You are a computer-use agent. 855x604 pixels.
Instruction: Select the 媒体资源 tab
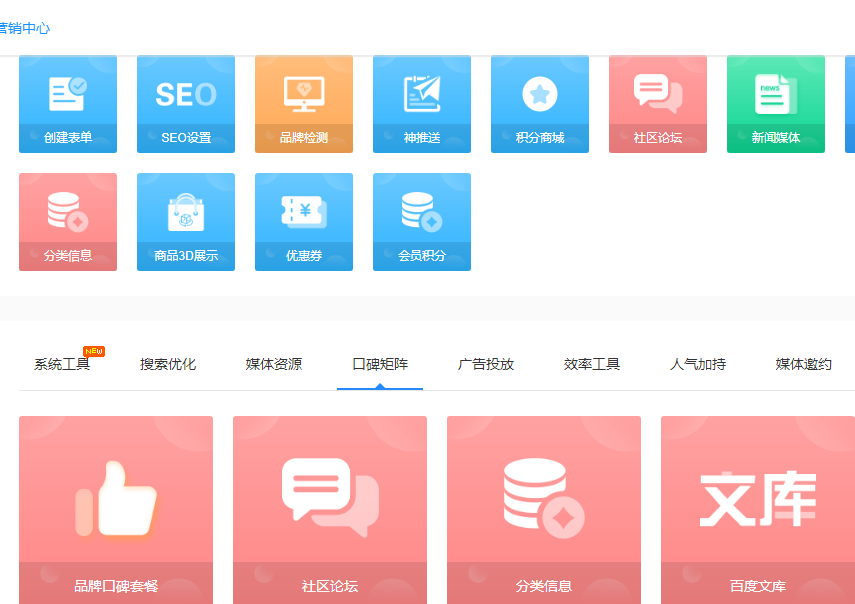click(x=274, y=364)
